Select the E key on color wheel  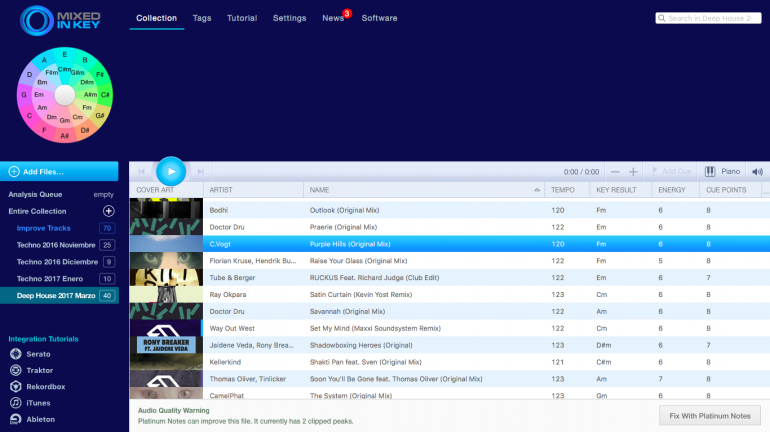64,54
